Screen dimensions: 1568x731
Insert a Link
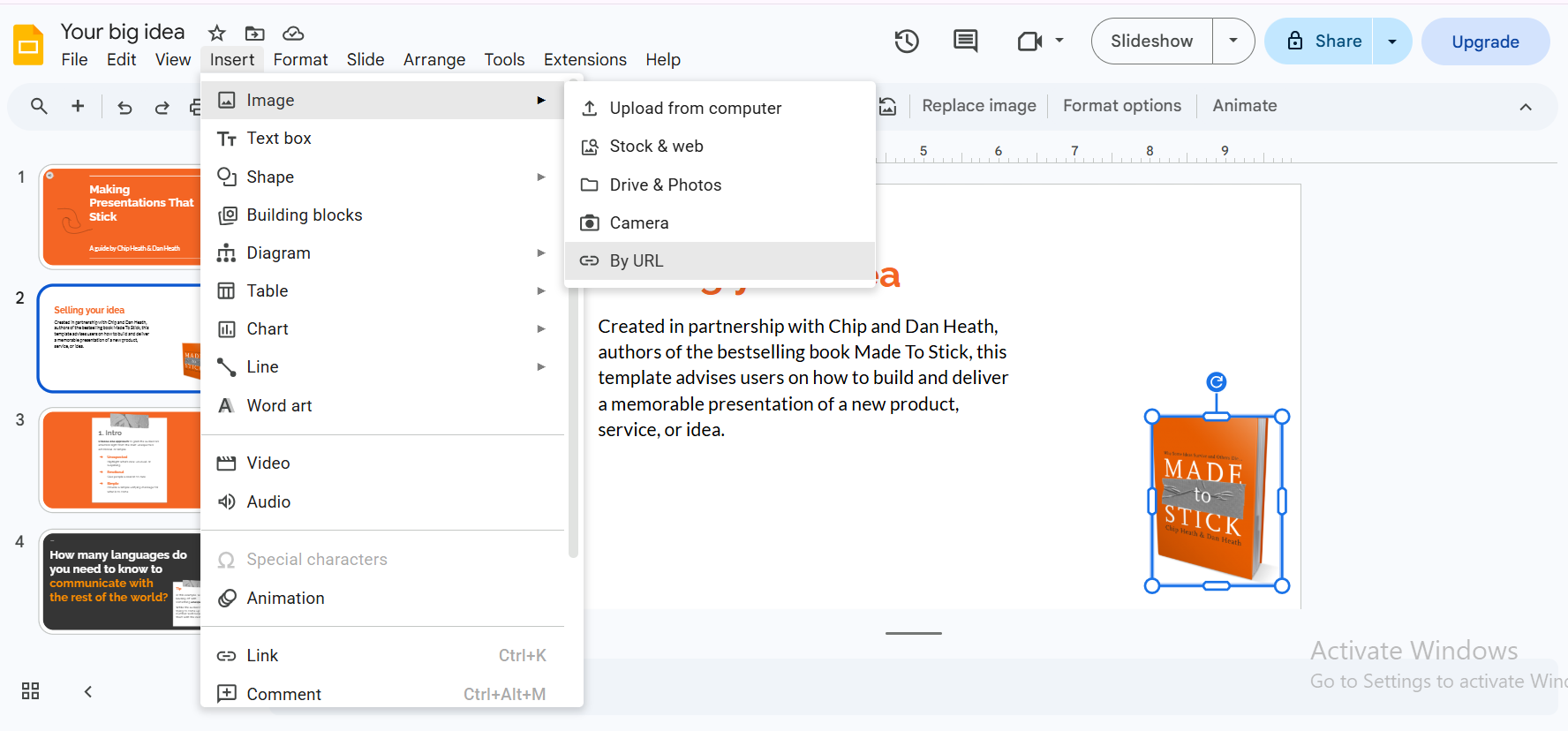coord(382,655)
